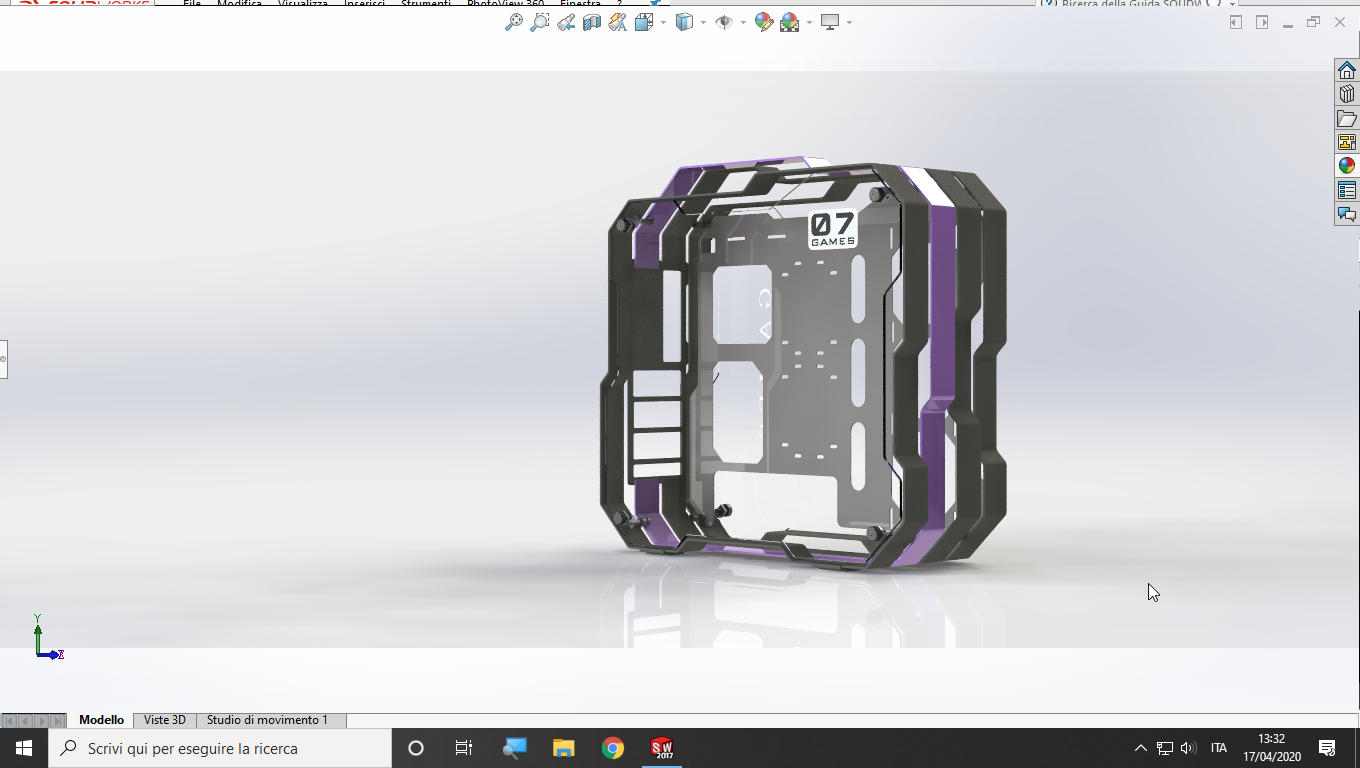Click the Previous View icon
This screenshot has height=768, width=1360.
point(566,22)
